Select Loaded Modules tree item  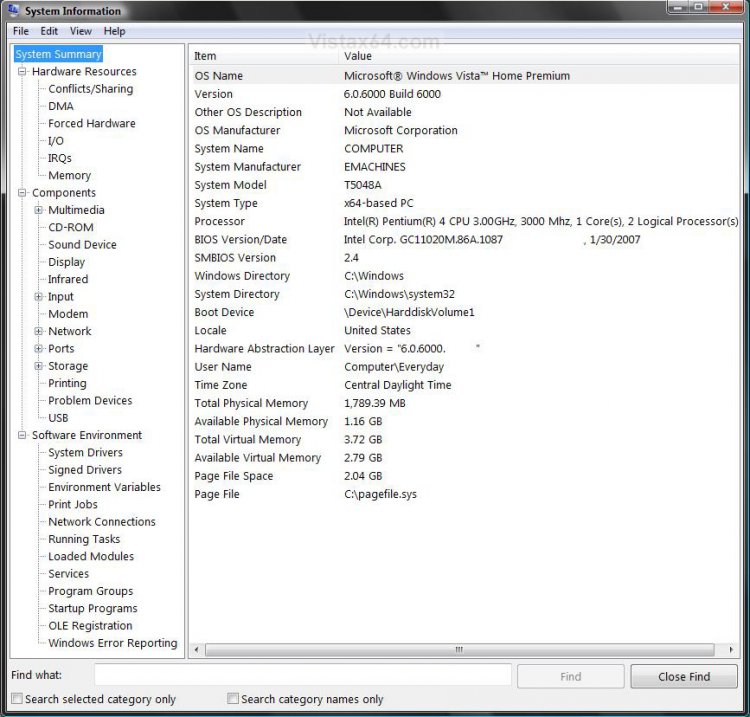point(91,556)
